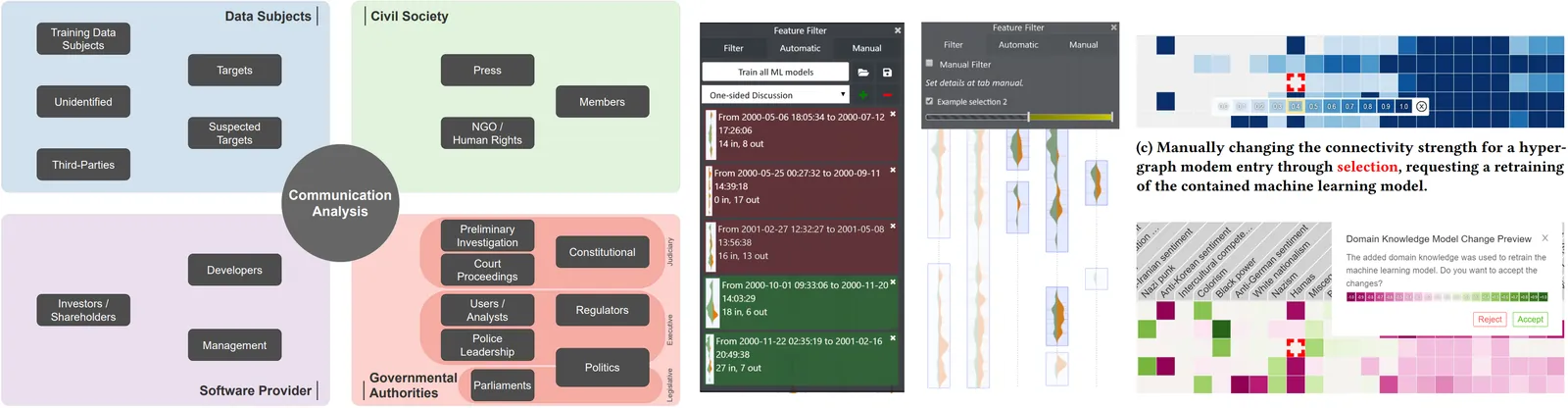
Task: Remove the feature with the red minus icon
Action: 887,95
